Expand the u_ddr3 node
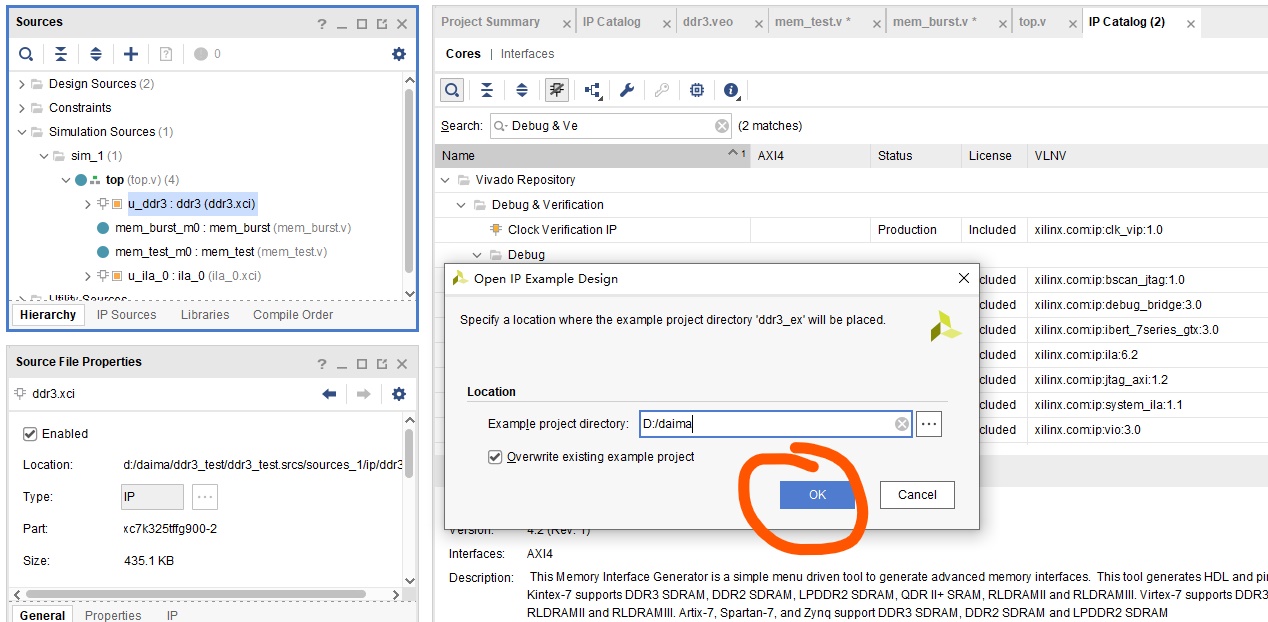 click(x=88, y=204)
